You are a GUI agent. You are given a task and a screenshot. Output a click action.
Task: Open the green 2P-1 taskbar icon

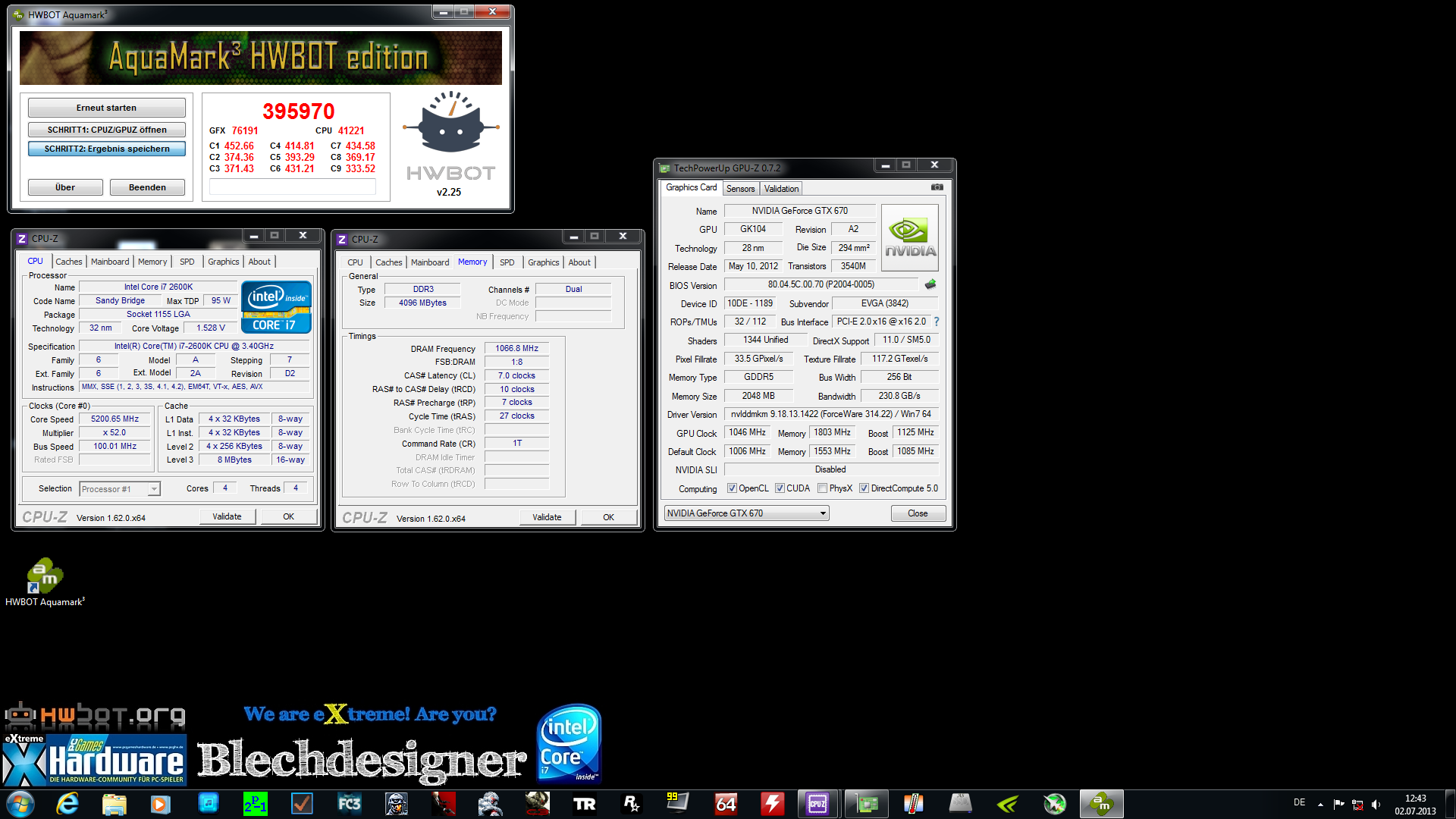(x=255, y=804)
